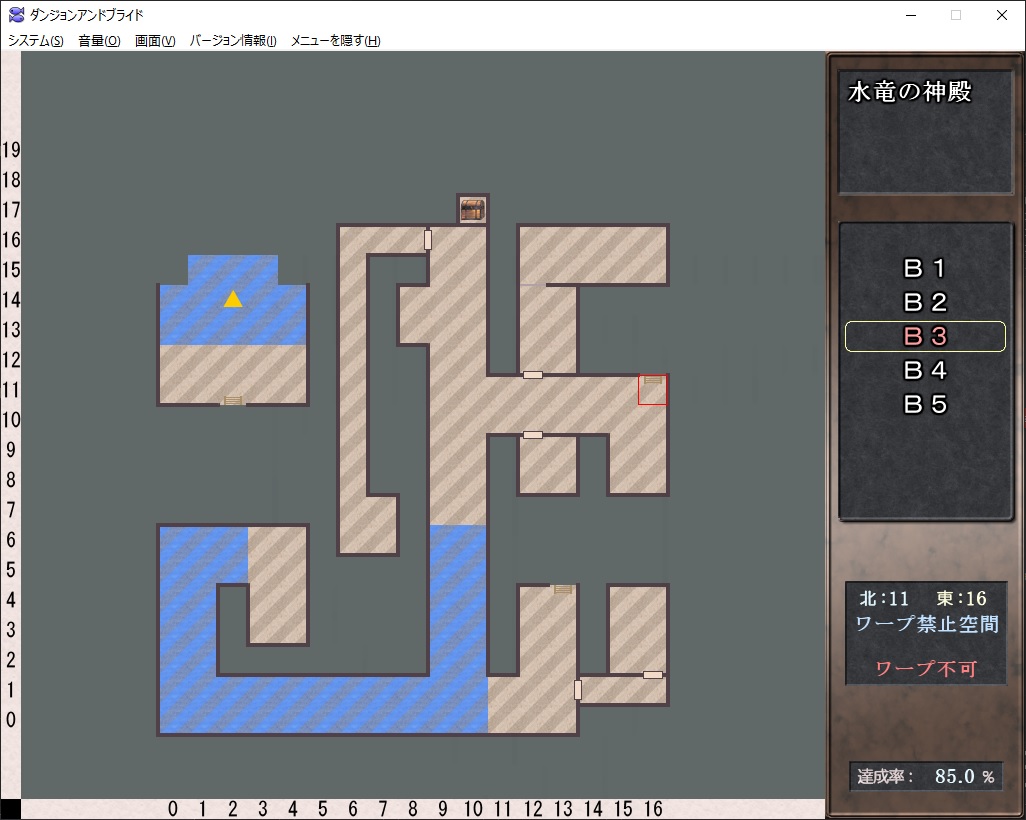
Task: Click the 水竜の神殿 dungeon name
Action: 910,92
